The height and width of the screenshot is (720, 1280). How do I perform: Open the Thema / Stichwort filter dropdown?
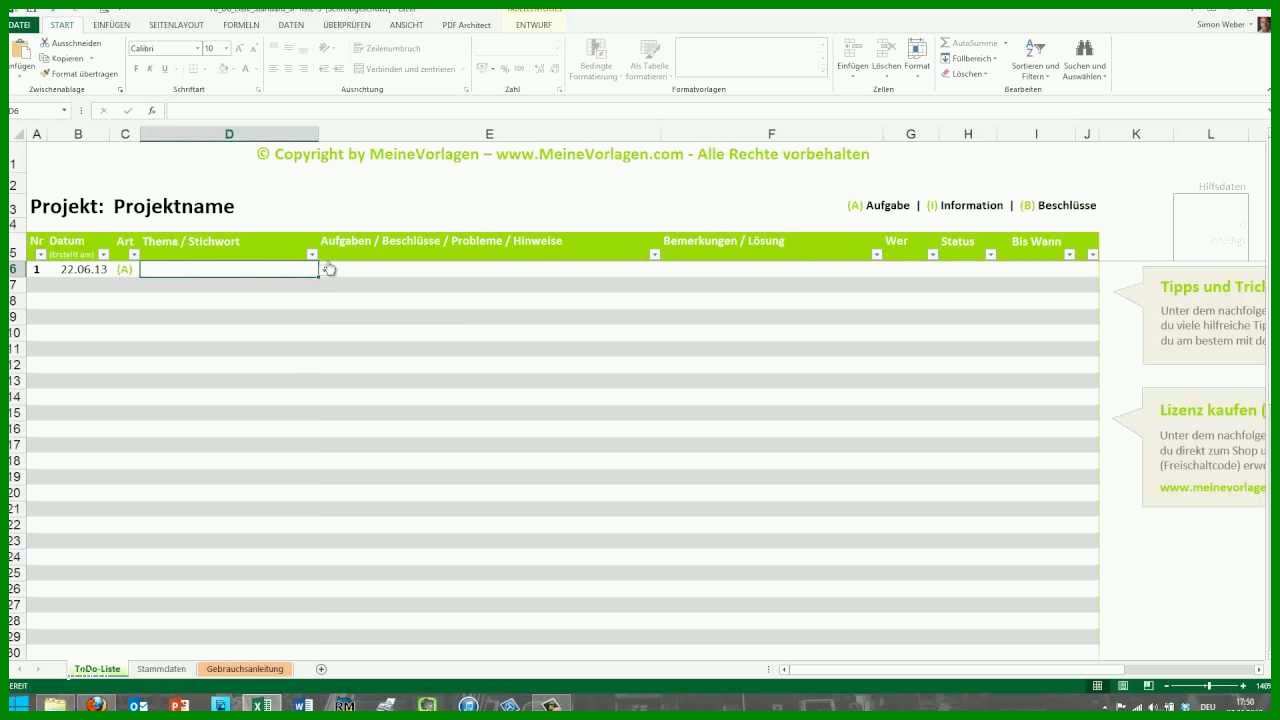coord(312,255)
